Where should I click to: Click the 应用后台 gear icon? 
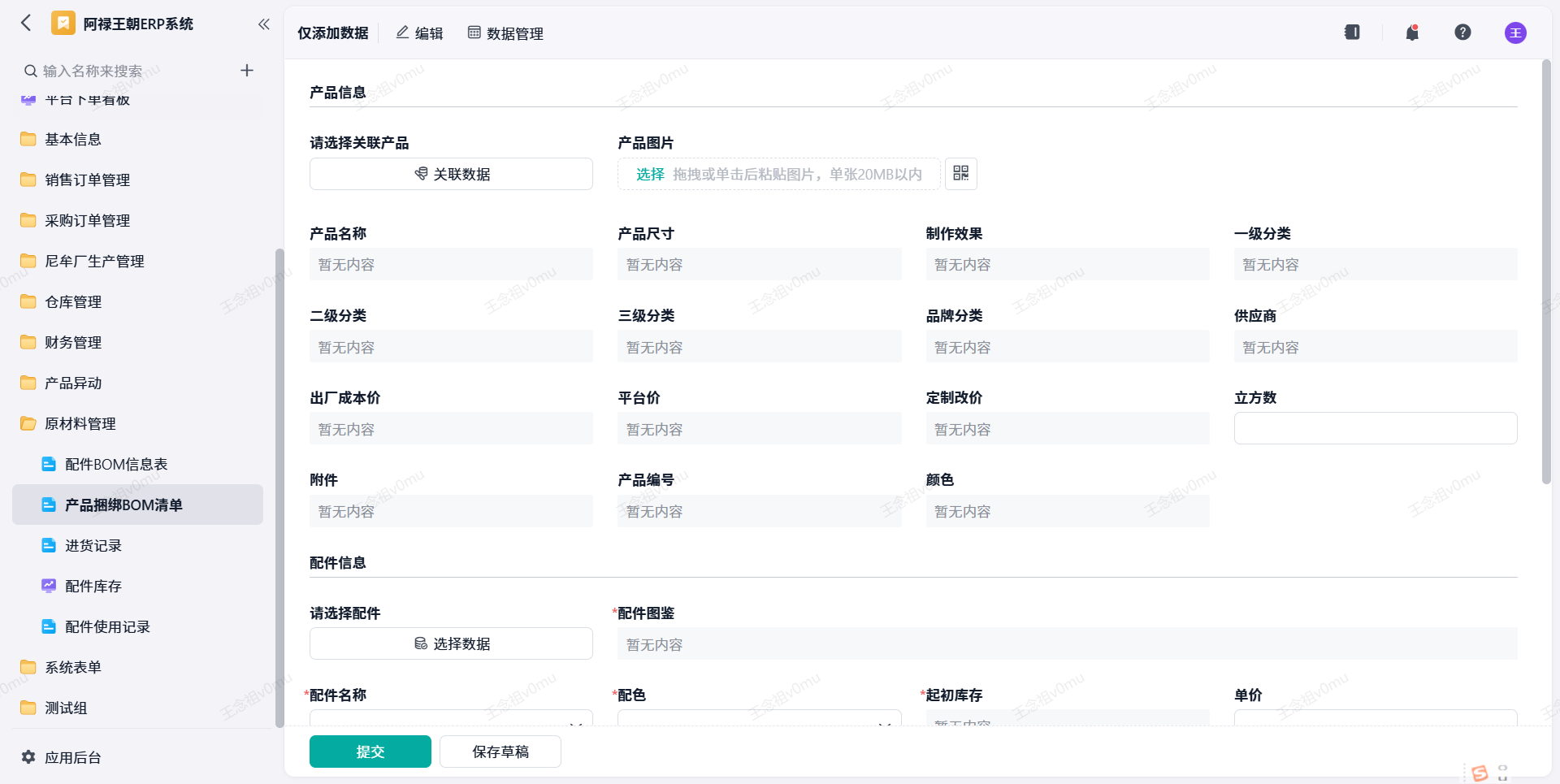(x=28, y=757)
